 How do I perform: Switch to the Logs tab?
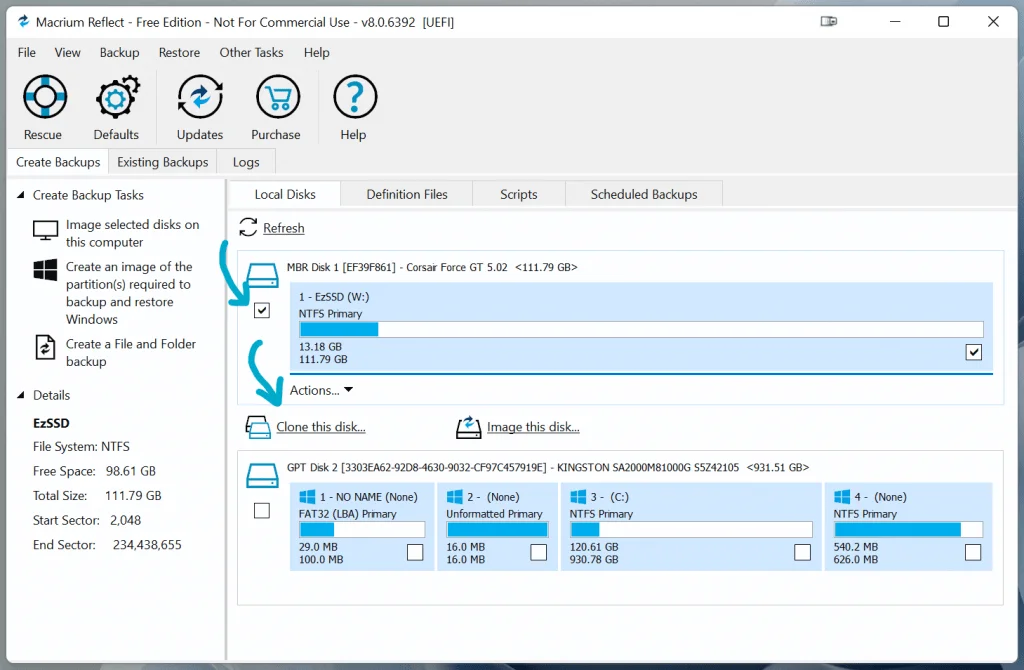tap(246, 162)
